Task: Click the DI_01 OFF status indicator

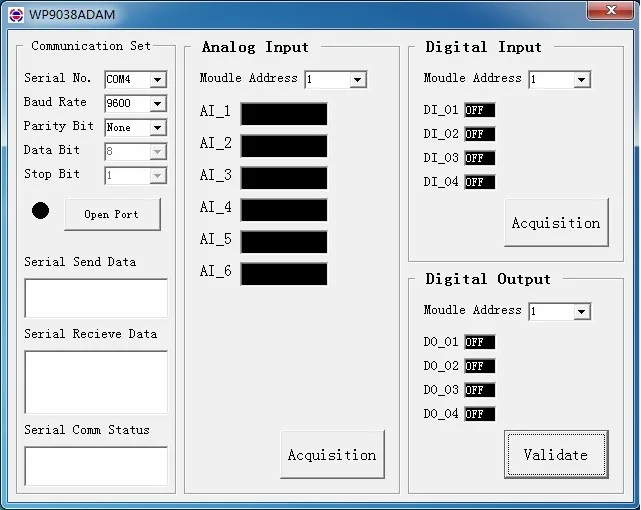Action: (480, 110)
